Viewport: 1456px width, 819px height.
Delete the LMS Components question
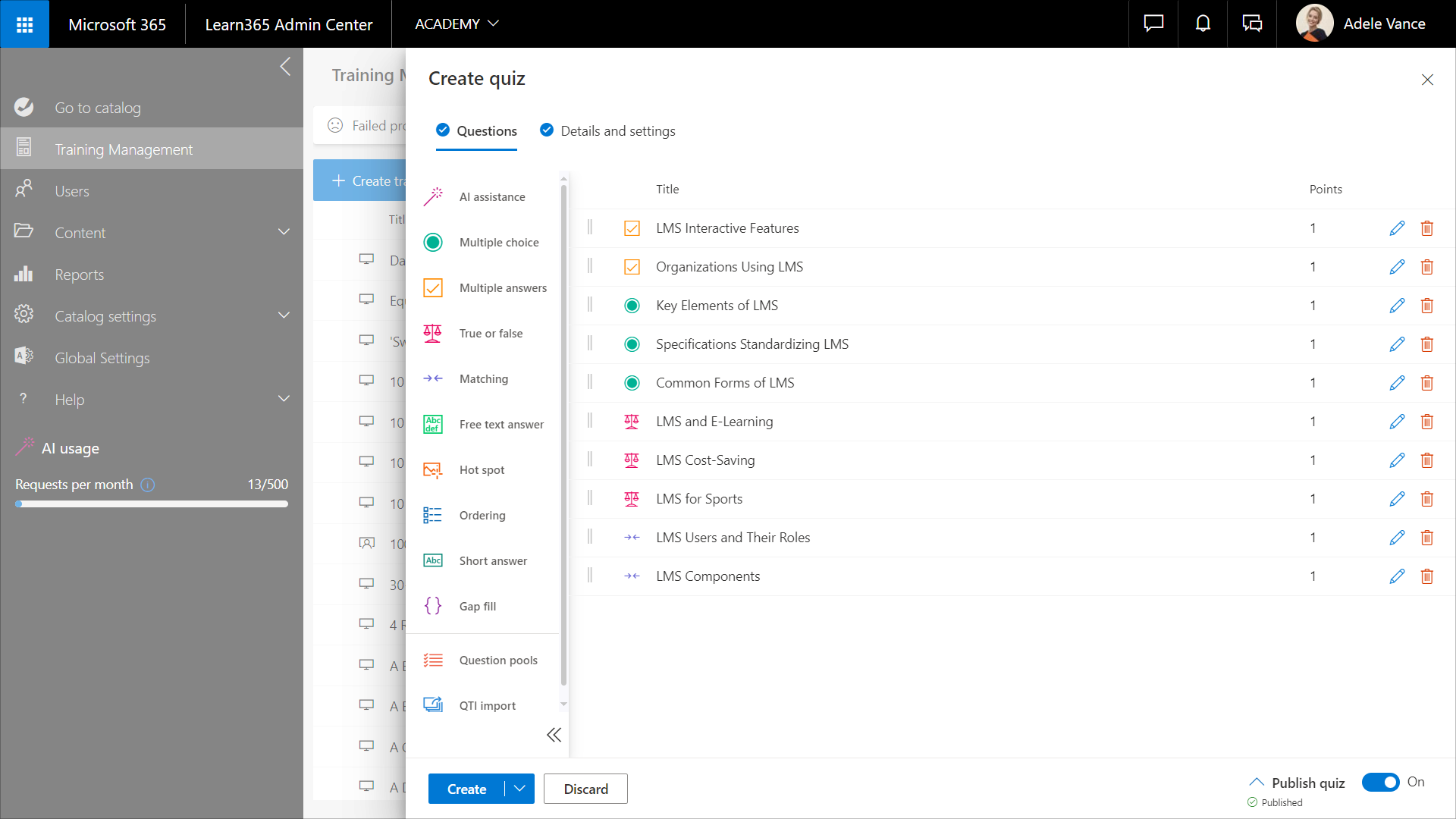pos(1426,576)
